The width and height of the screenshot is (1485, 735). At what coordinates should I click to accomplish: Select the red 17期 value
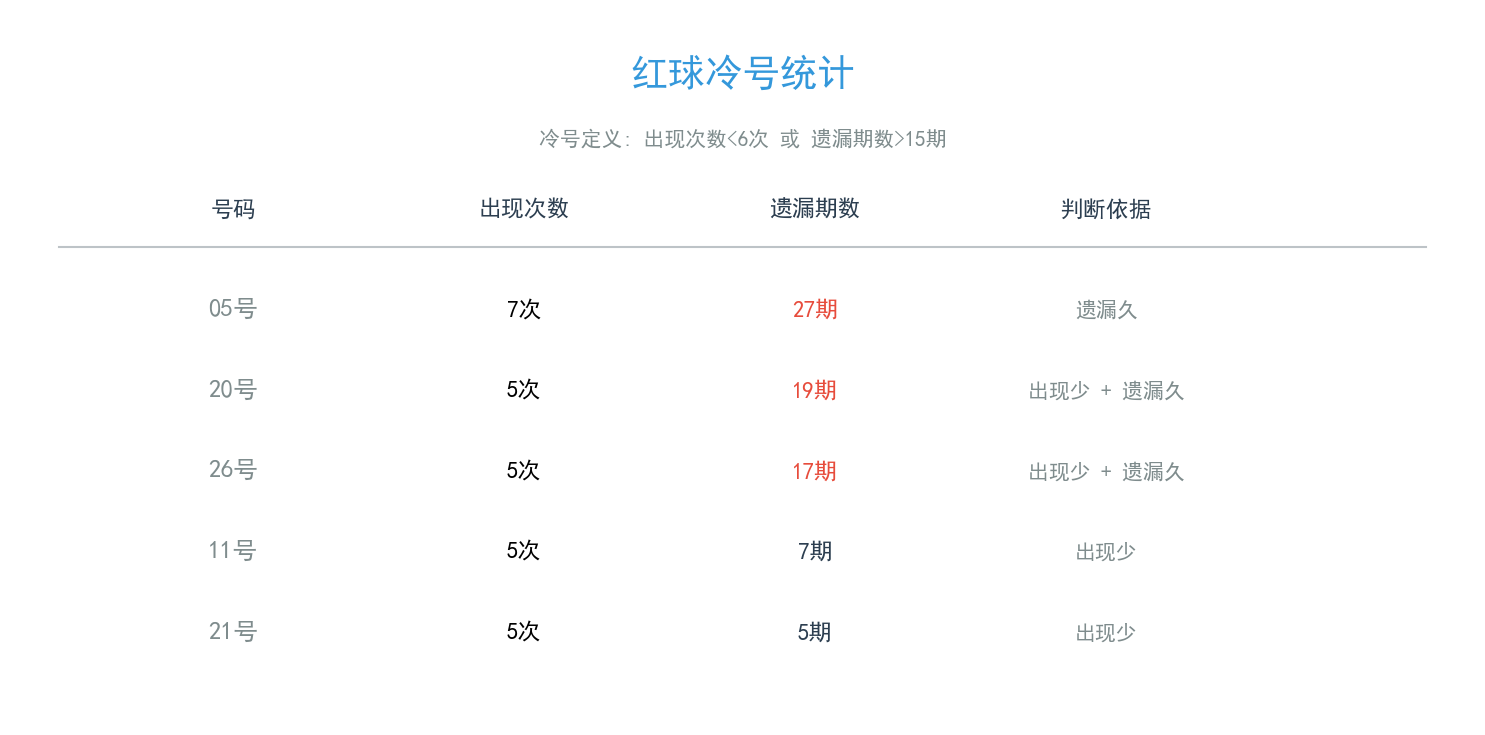click(x=814, y=472)
